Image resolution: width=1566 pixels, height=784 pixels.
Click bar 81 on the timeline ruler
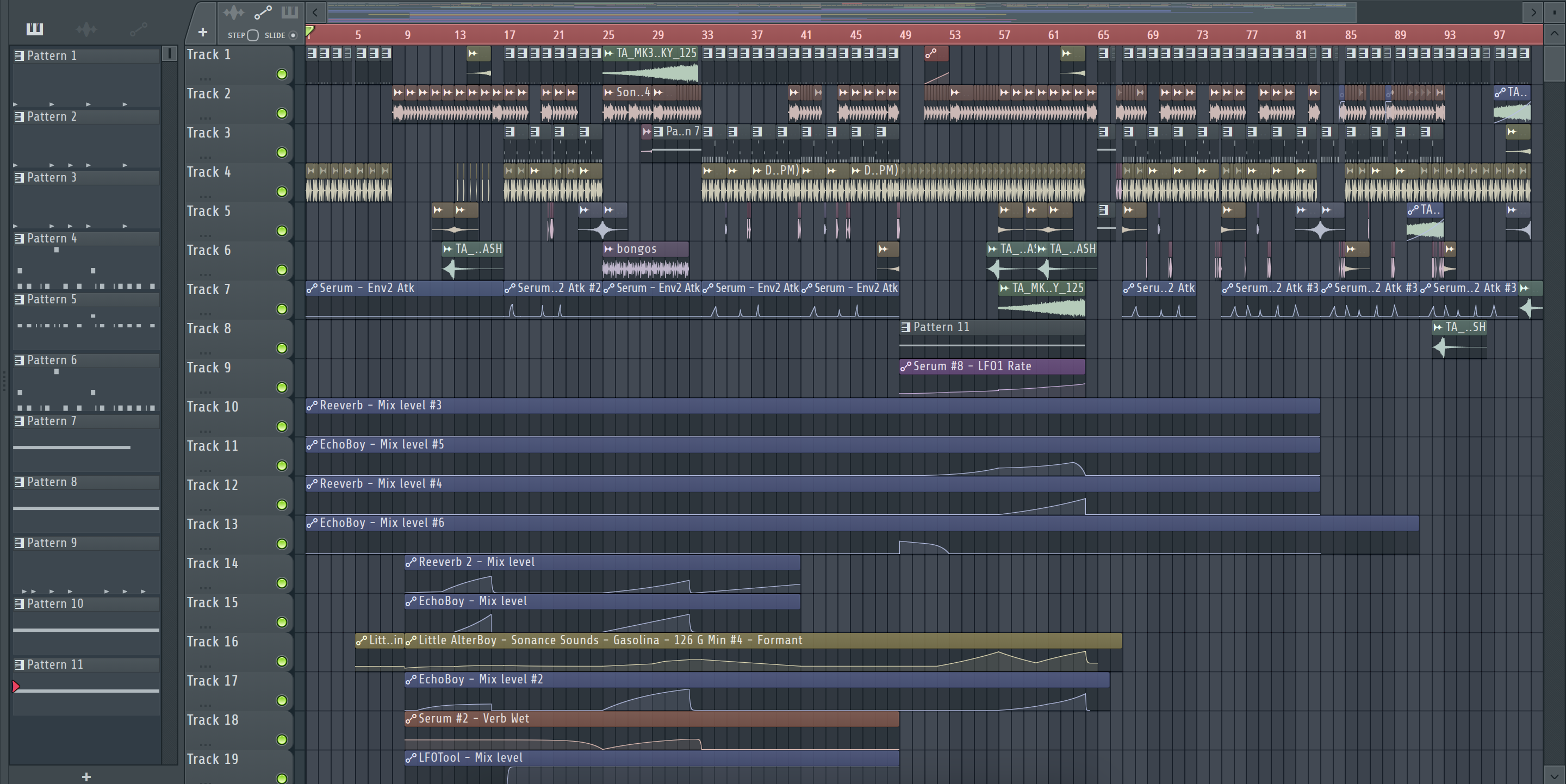(x=1301, y=35)
